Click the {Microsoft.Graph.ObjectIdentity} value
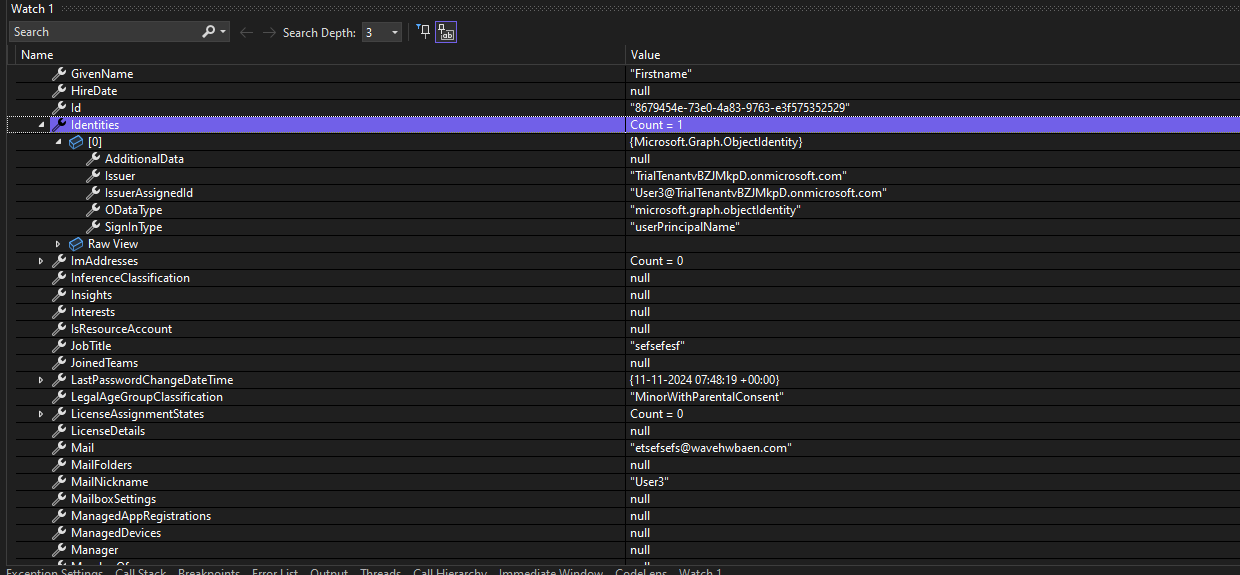1240x575 pixels. (x=716, y=142)
